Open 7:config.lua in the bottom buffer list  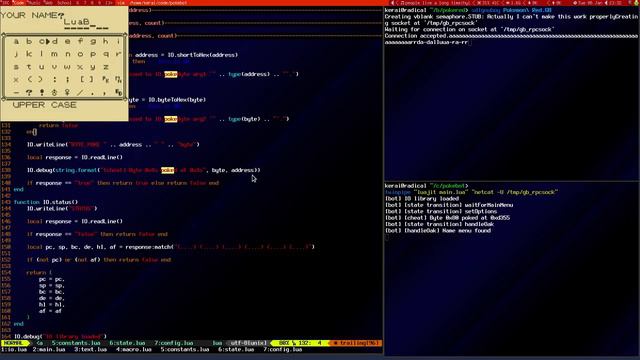282,350
